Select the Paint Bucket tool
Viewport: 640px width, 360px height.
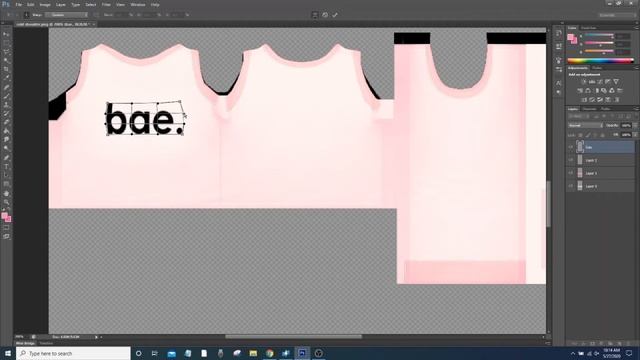(x=6, y=131)
